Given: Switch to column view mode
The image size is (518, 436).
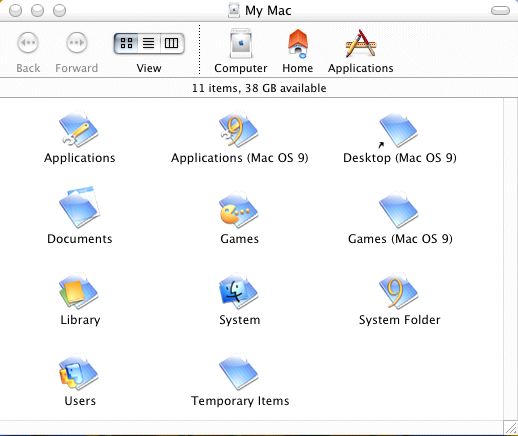Looking at the screenshot, I should (172, 43).
